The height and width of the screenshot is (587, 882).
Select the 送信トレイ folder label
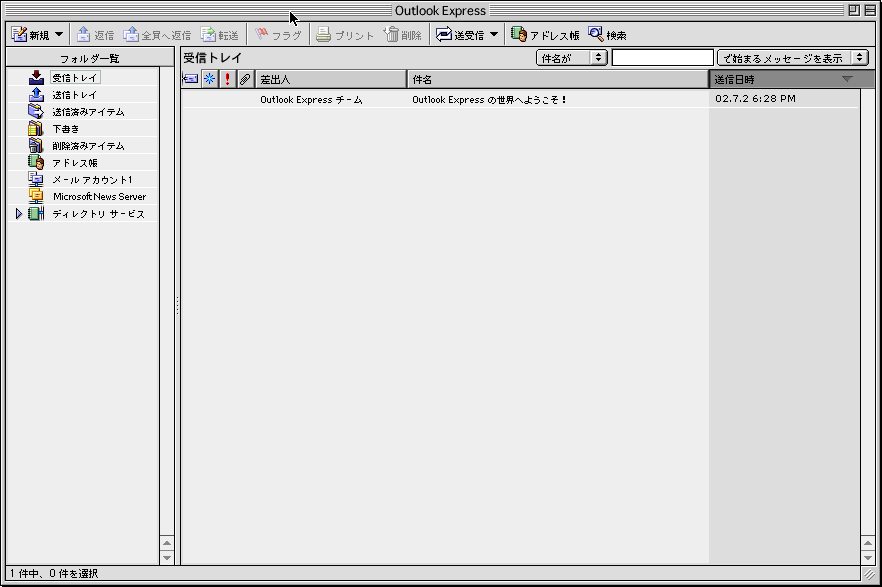[75, 95]
